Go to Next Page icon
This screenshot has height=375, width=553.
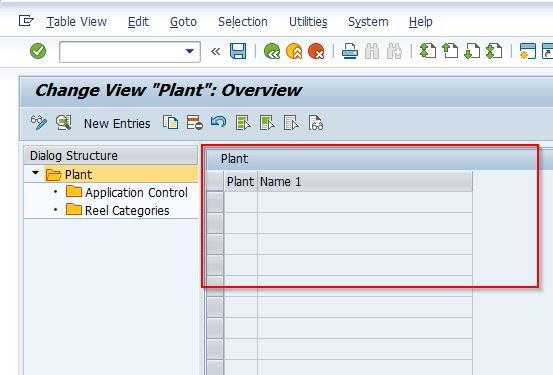472,51
